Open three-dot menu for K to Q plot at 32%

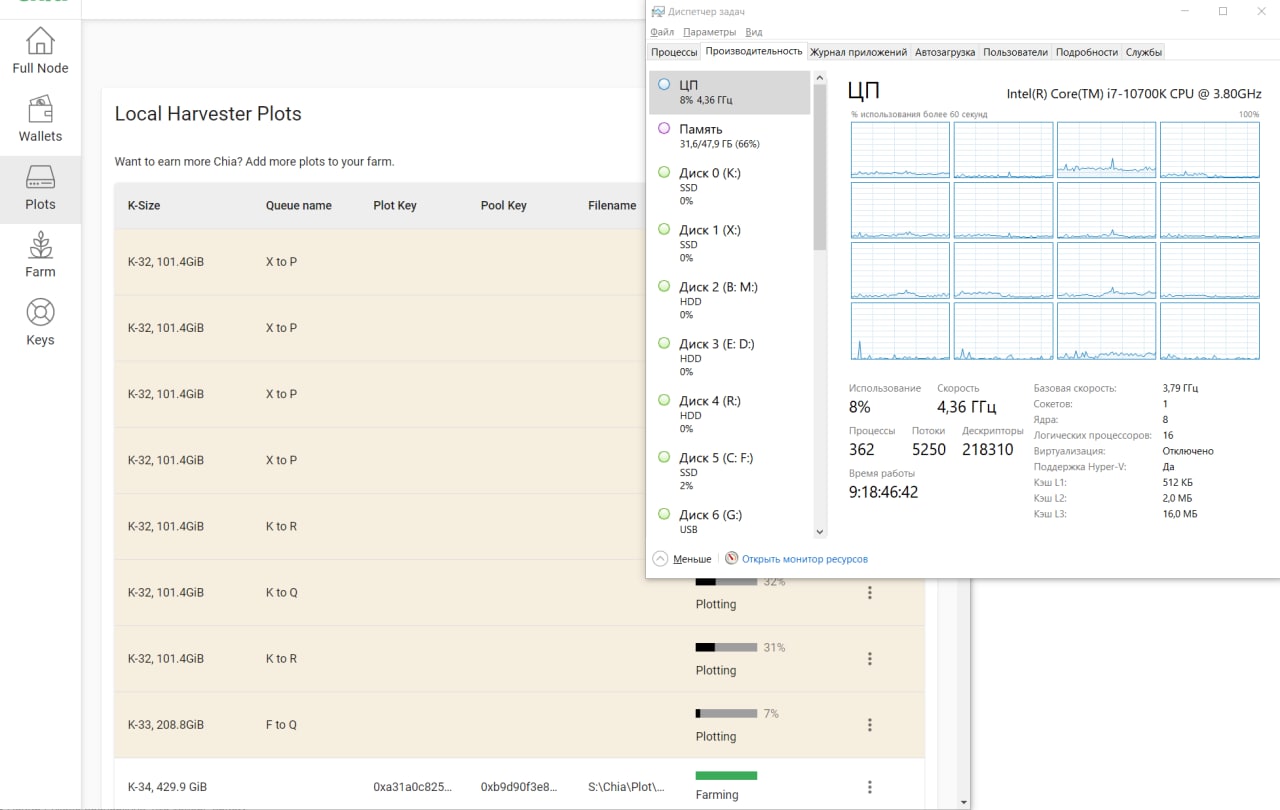pos(870,592)
